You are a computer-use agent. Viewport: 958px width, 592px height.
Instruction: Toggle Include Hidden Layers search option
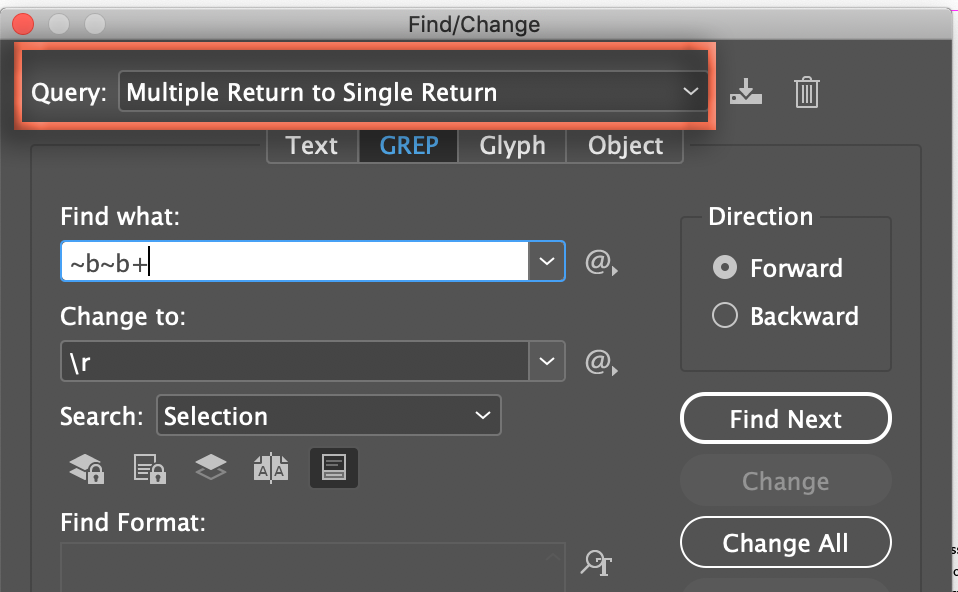coord(210,468)
